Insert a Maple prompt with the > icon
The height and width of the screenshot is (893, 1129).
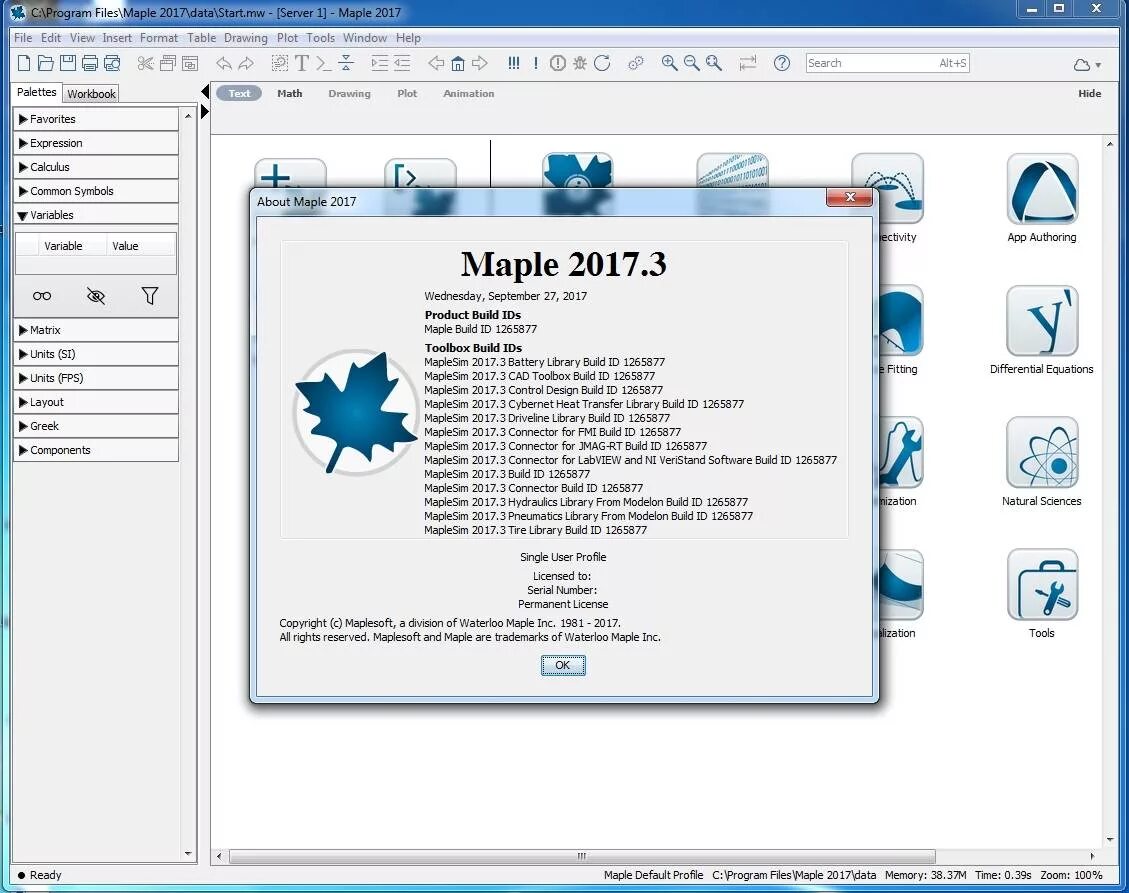point(323,63)
